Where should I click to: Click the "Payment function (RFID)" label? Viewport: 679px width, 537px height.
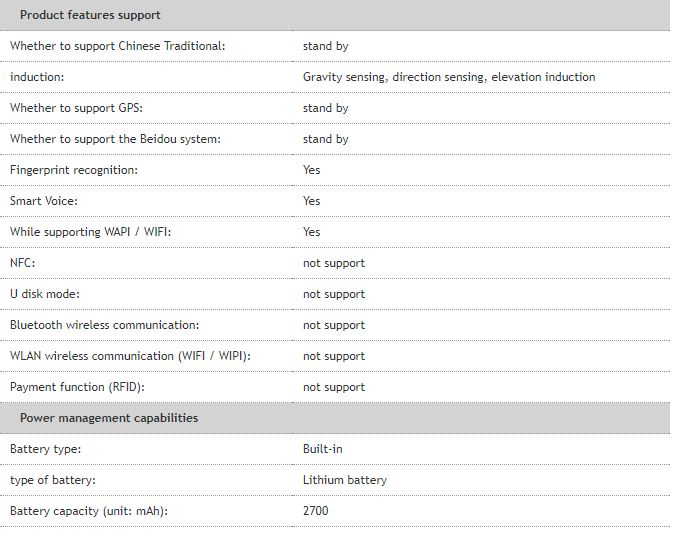[71, 387]
